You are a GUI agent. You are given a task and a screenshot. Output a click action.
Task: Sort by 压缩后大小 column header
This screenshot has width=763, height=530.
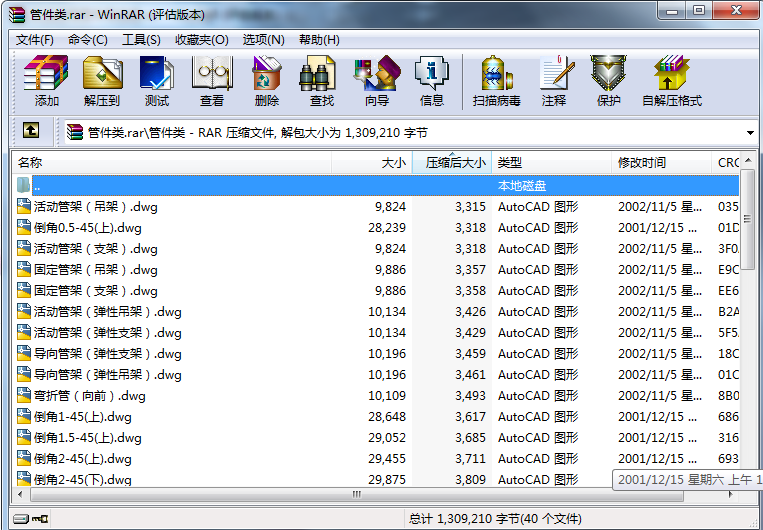pos(454,162)
